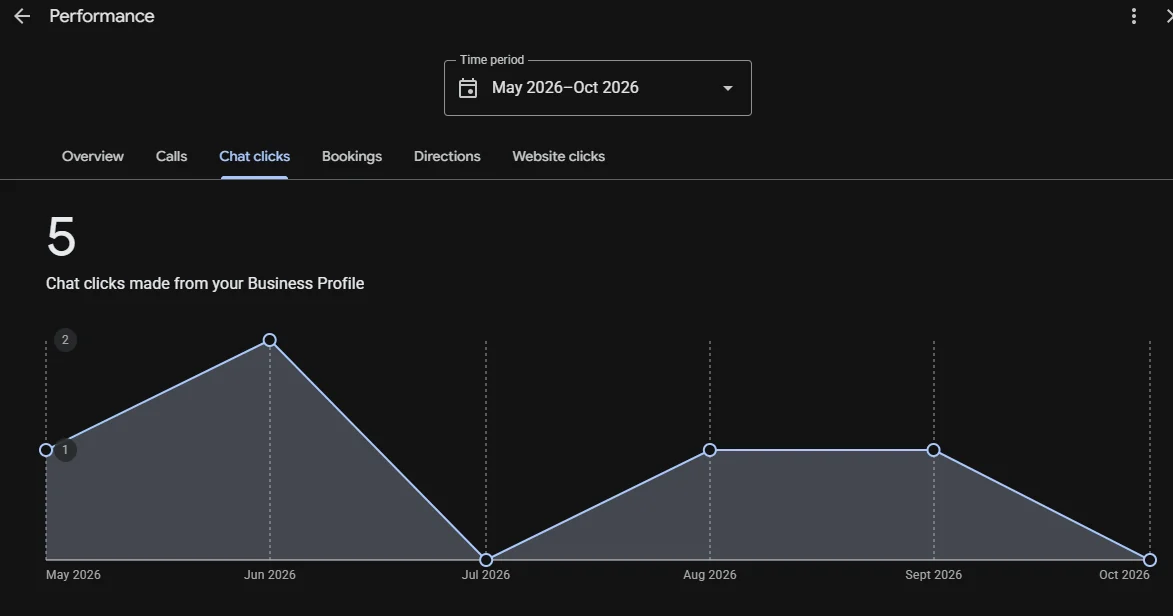1173x616 pixels.
Task: Click the y-axis label badge 1
Action: pos(65,450)
